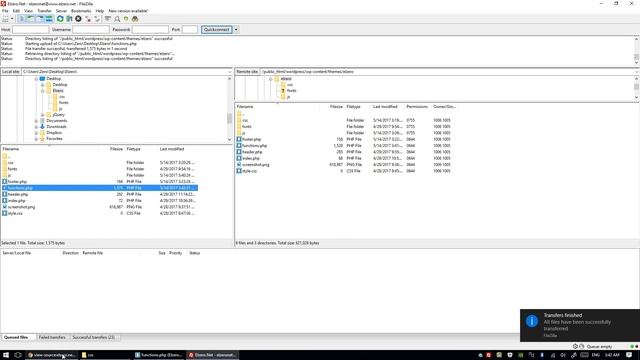Expand the Dropbox node in local tree
The width and height of the screenshot is (640, 360).
pyautogui.click(x=36, y=133)
